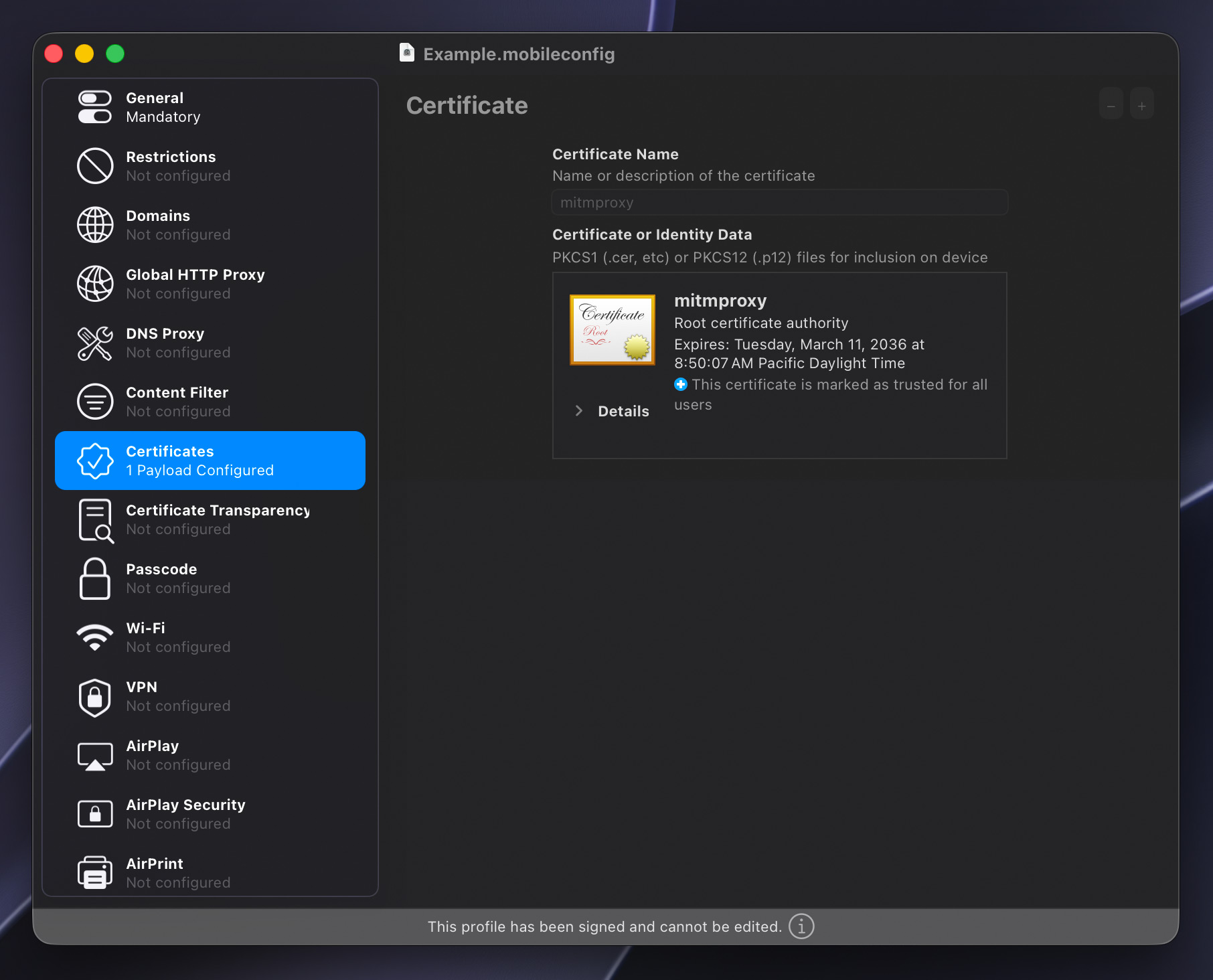Click the Restrictions prohibited-sign icon
Image resolution: width=1213 pixels, height=980 pixels.
95,166
